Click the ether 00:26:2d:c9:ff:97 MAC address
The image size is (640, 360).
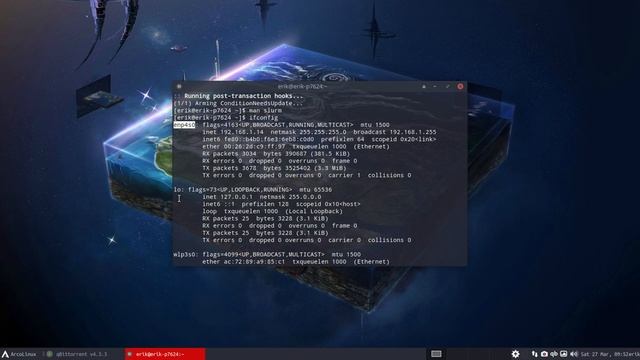click(x=244, y=147)
